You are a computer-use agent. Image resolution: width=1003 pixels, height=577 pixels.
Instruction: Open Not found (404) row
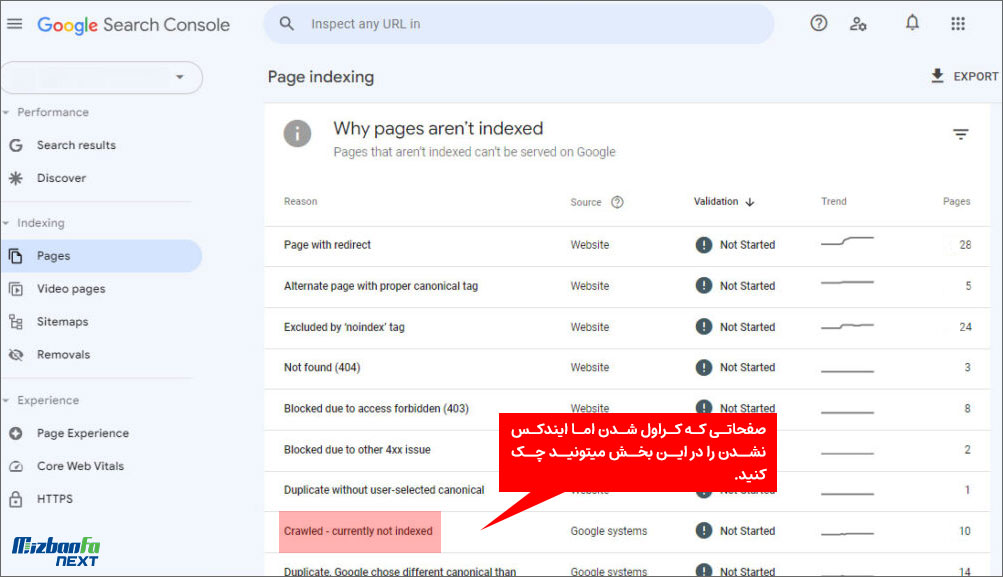(x=627, y=368)
